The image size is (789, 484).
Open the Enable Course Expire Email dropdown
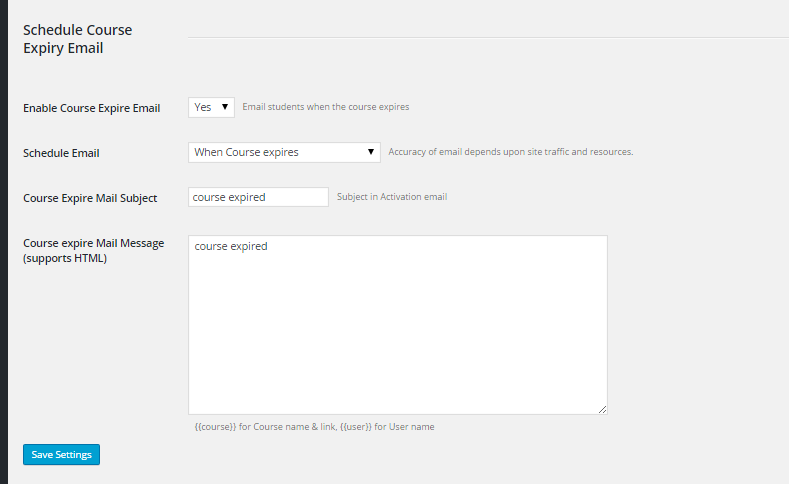coord(211,107)
